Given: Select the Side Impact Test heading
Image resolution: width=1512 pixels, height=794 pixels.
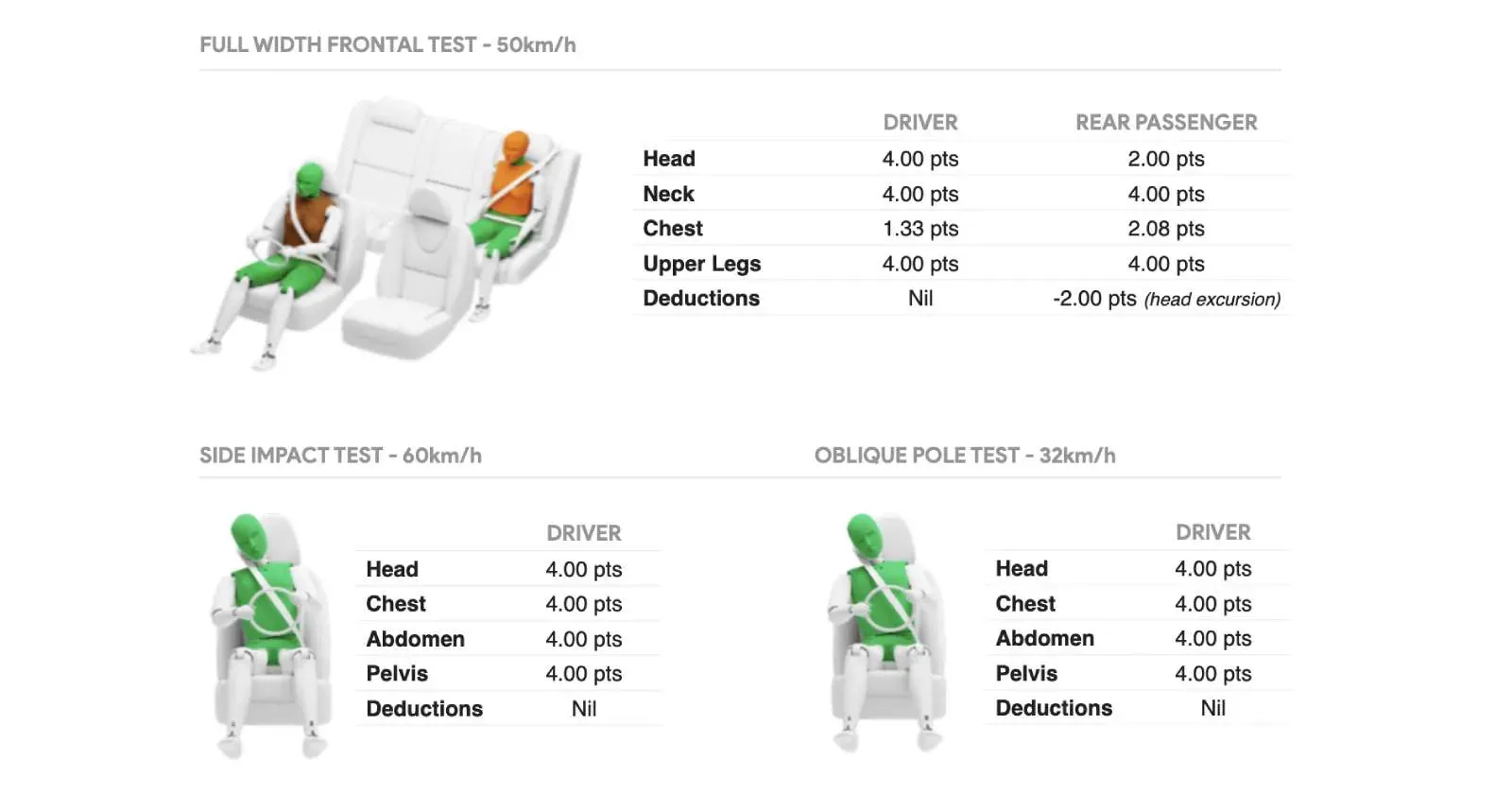Looking at the screenshot, I should [340, 456].
